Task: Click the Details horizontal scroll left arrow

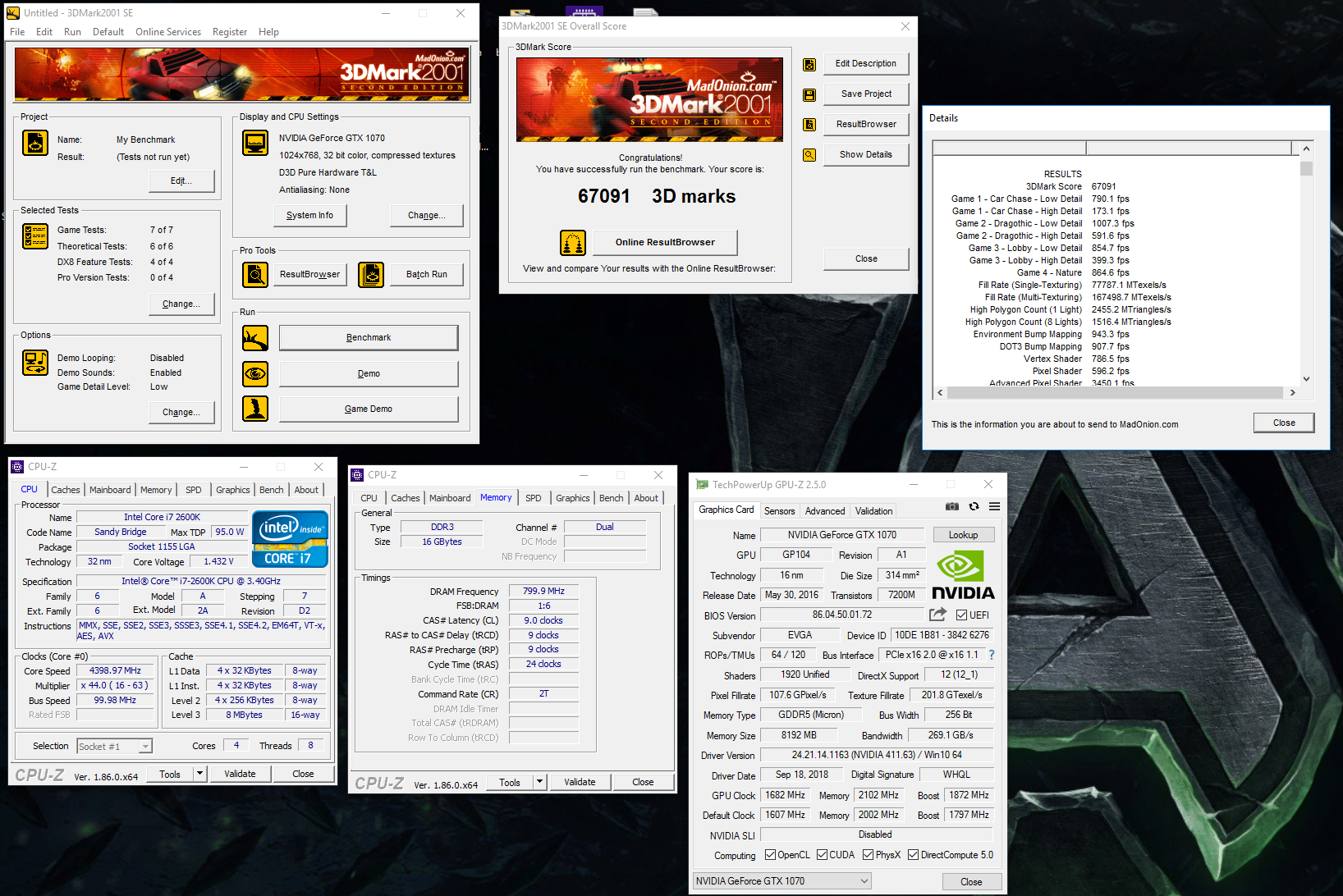Action: (x=940, y=392)
